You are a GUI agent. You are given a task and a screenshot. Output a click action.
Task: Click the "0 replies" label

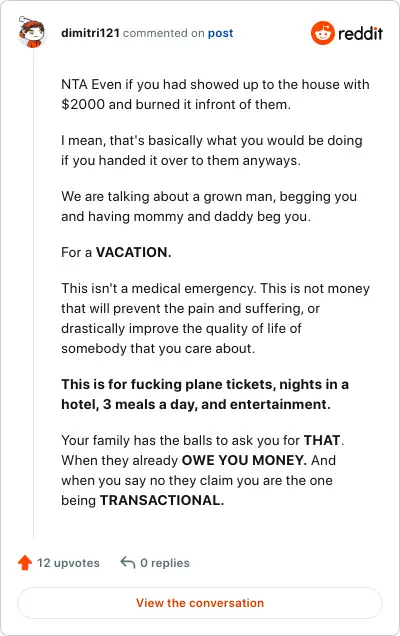pyautogui.click(x=165, y=563)
